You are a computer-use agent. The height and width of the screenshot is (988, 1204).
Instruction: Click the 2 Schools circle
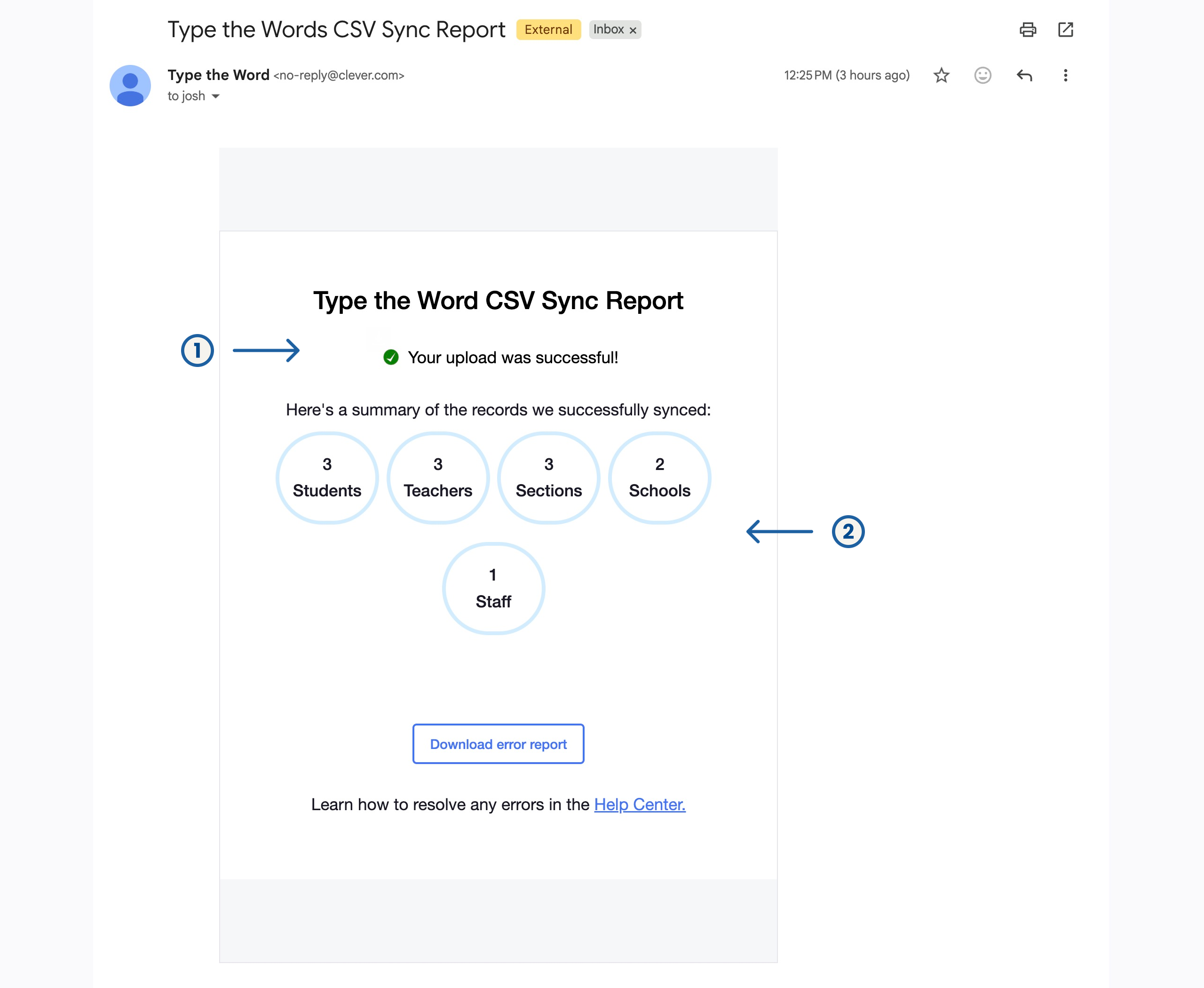[659, 478]
